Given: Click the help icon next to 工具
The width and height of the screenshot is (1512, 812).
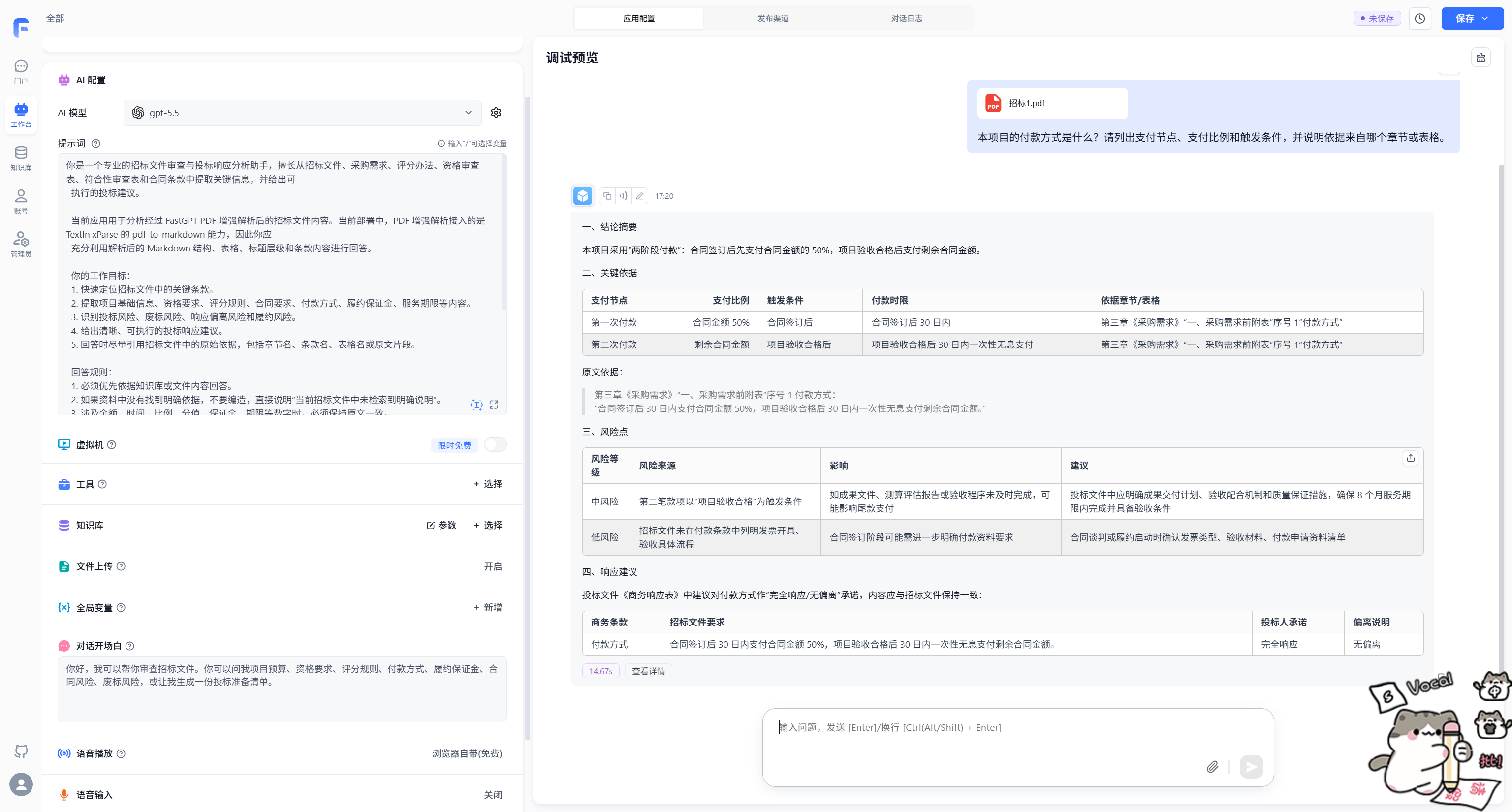Looking at the screenshot, I should (102, 484).
